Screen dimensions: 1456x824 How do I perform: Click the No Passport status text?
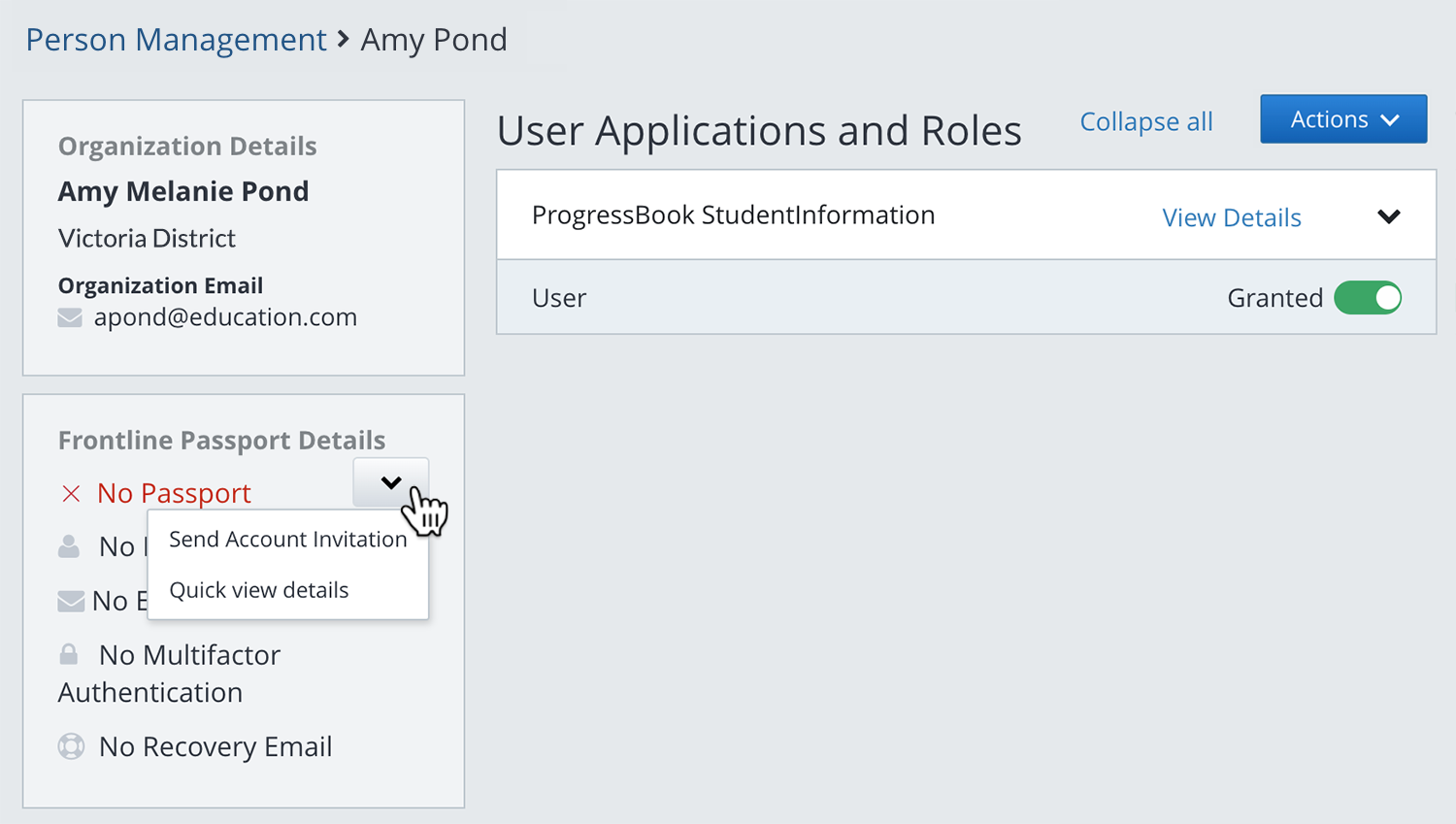tap(174, 493)
